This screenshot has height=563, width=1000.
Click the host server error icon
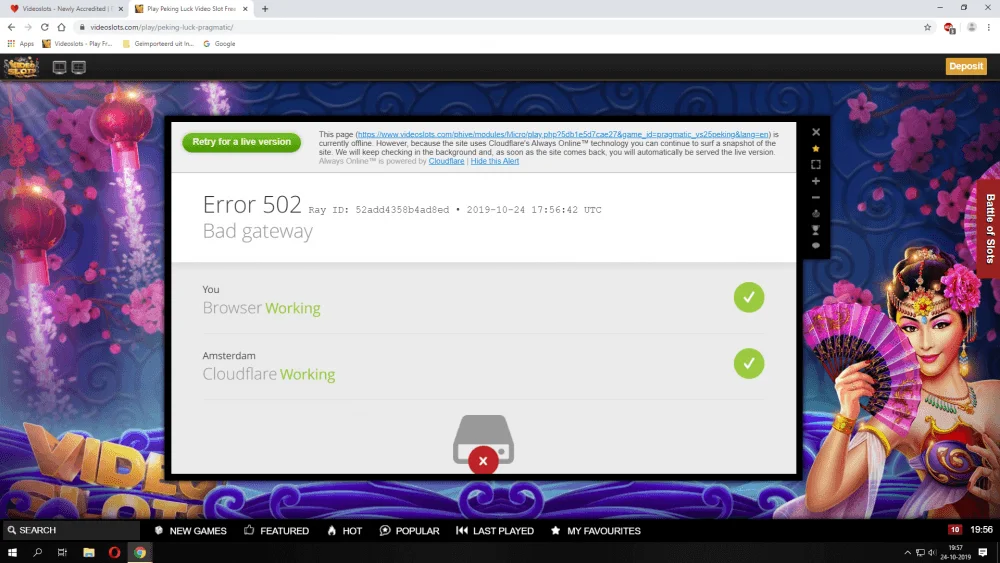[483, 444]
